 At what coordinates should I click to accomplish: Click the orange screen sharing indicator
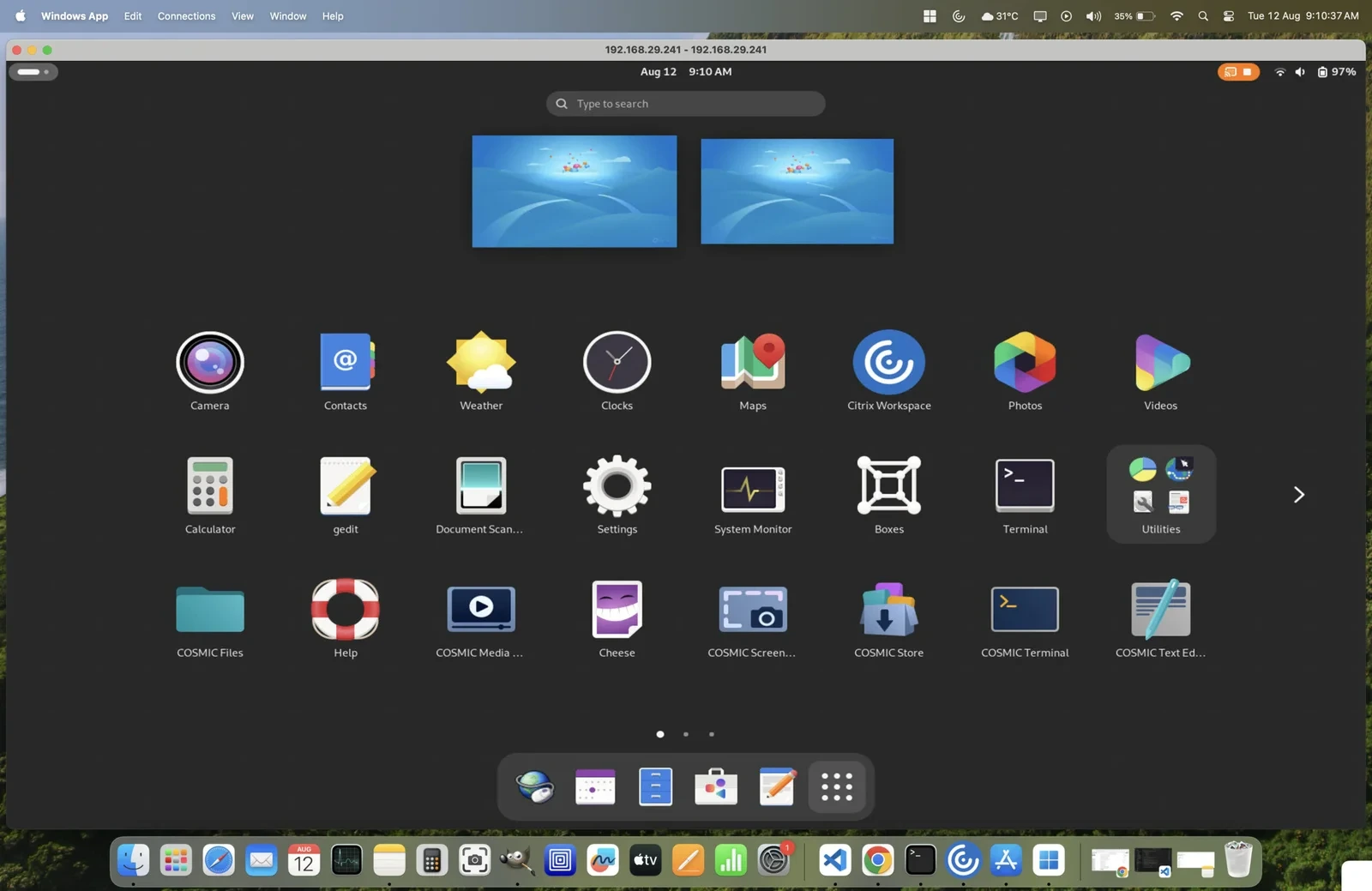[x=1238, y=72]
